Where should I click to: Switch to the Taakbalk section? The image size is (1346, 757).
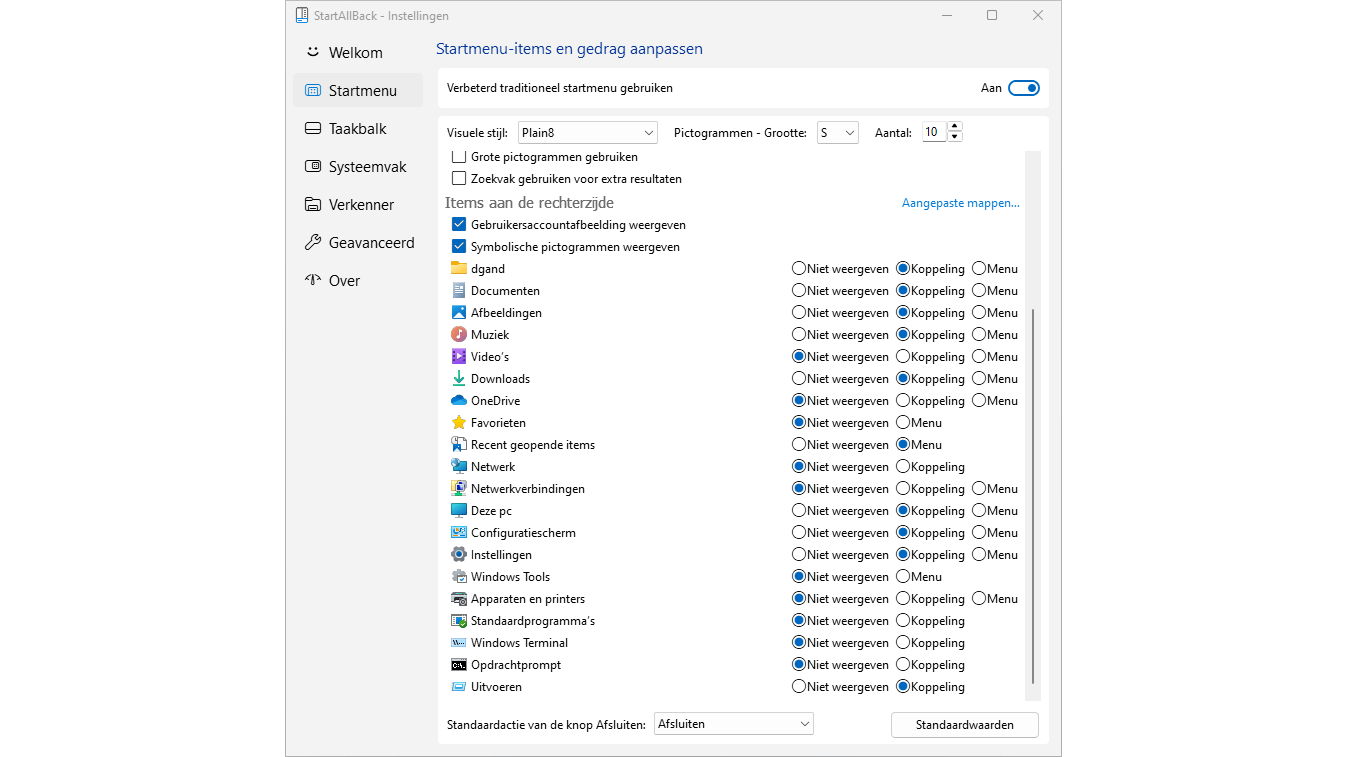pos(357,129)
